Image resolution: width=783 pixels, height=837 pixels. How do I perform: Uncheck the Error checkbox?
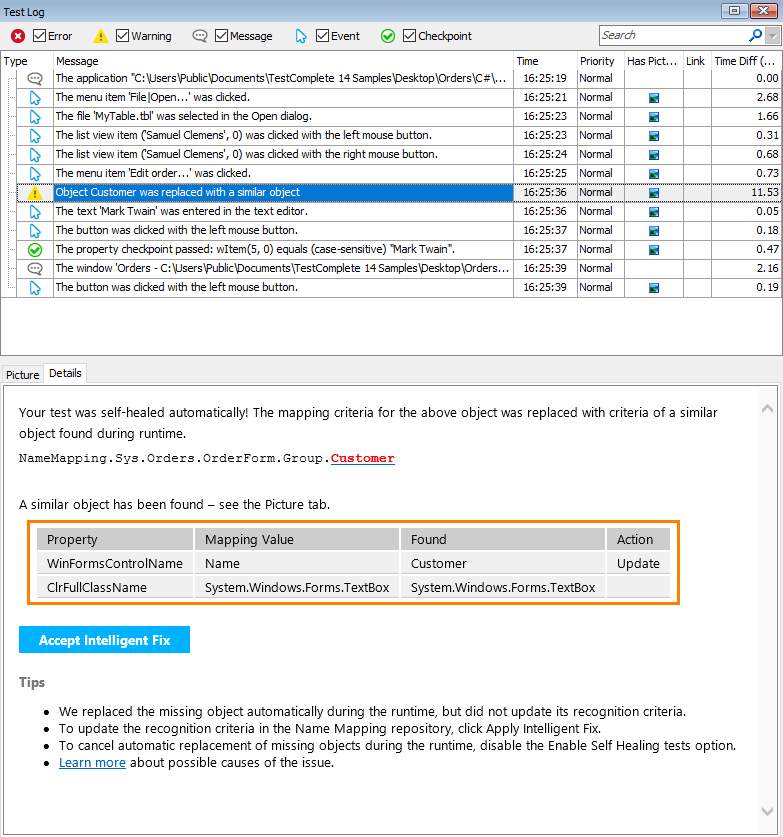point(40,36)
